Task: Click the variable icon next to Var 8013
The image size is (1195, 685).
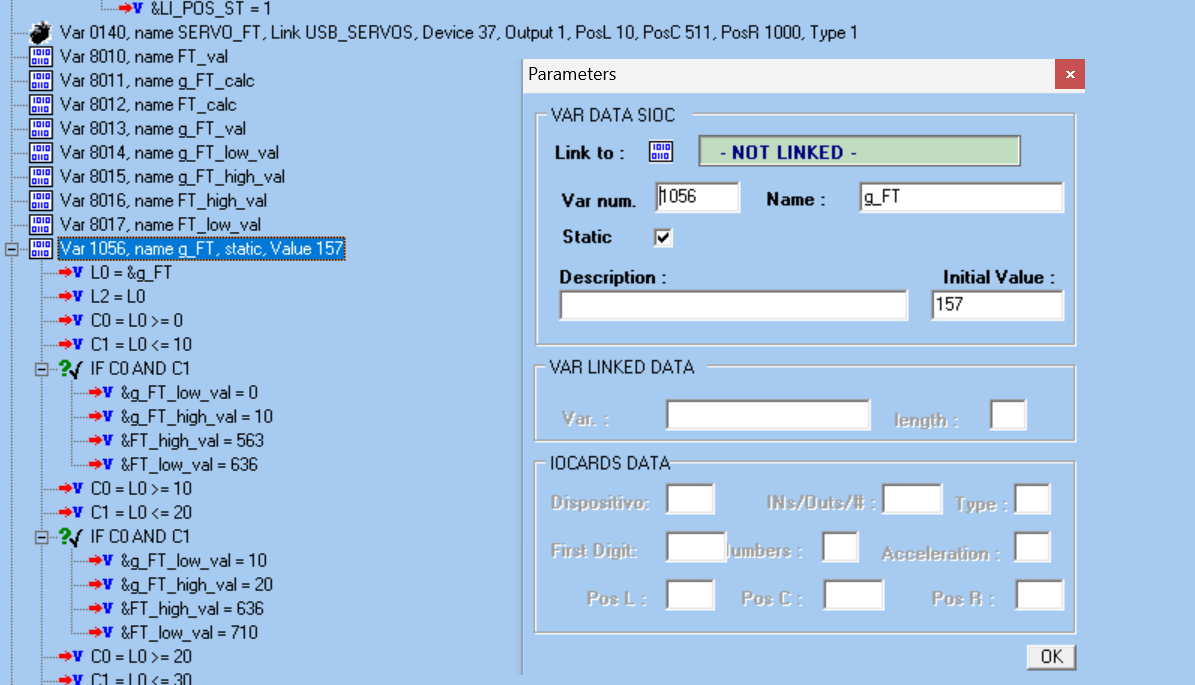Action: [x=41, y=129]
